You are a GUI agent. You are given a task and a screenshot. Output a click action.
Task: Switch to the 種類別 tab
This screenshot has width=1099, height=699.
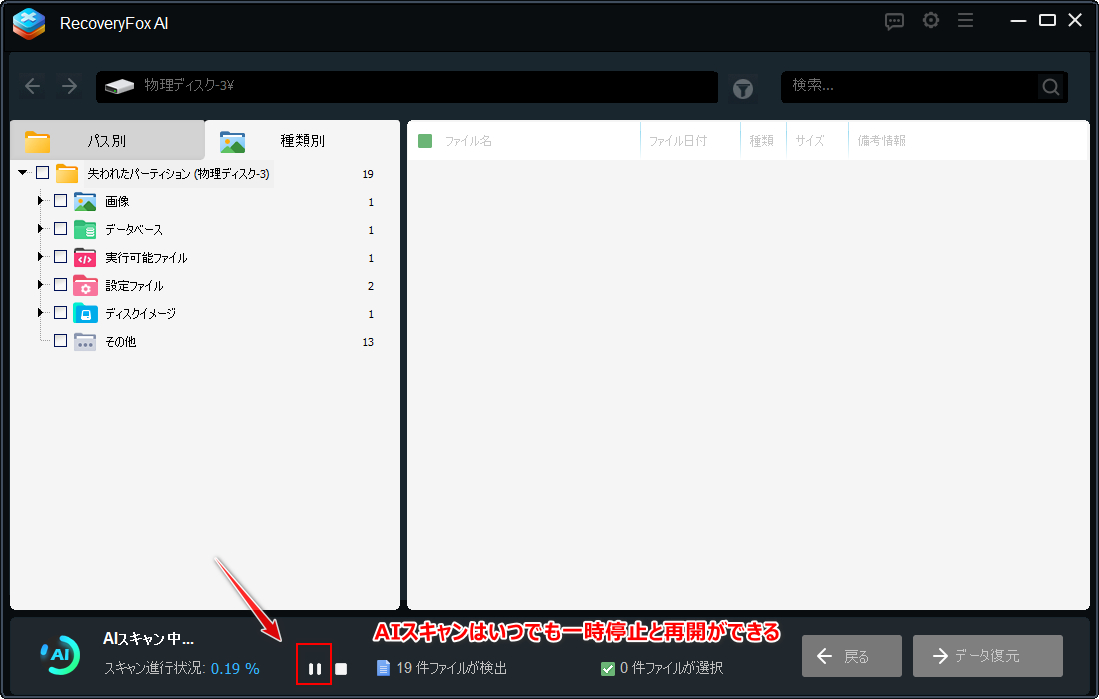302,140
